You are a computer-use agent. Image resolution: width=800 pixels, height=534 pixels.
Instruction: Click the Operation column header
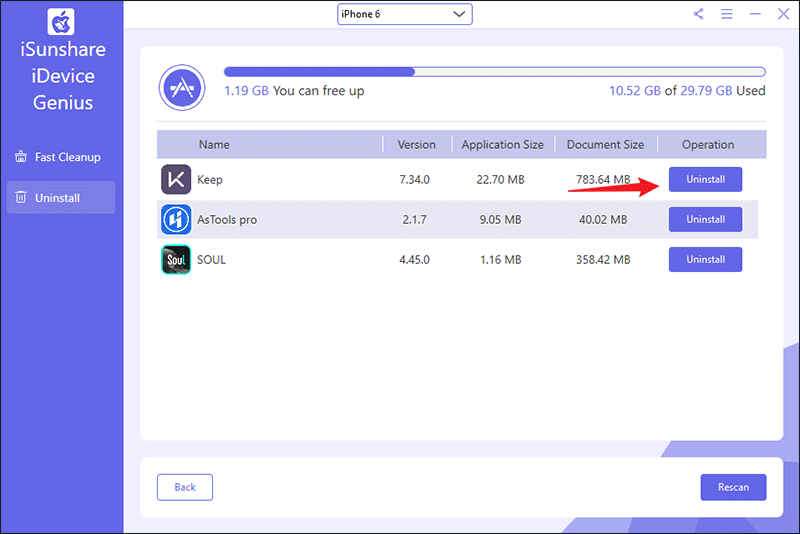click(708, 145)
